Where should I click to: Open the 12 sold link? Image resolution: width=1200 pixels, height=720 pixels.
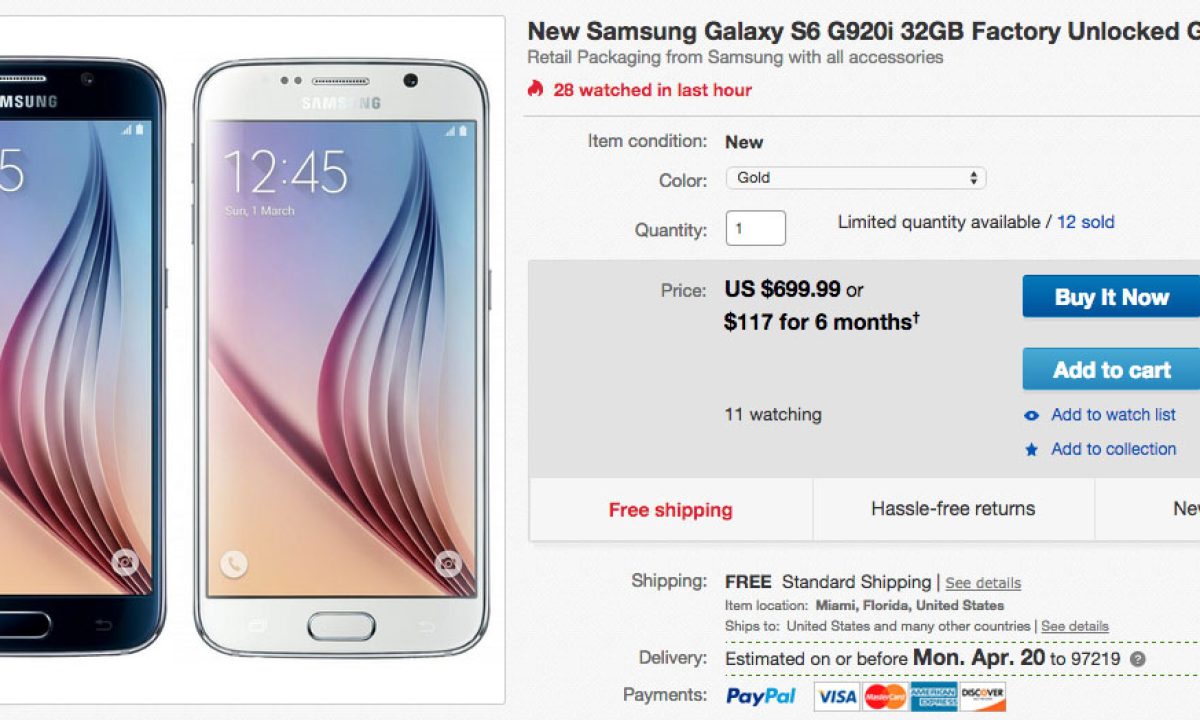1085,222
